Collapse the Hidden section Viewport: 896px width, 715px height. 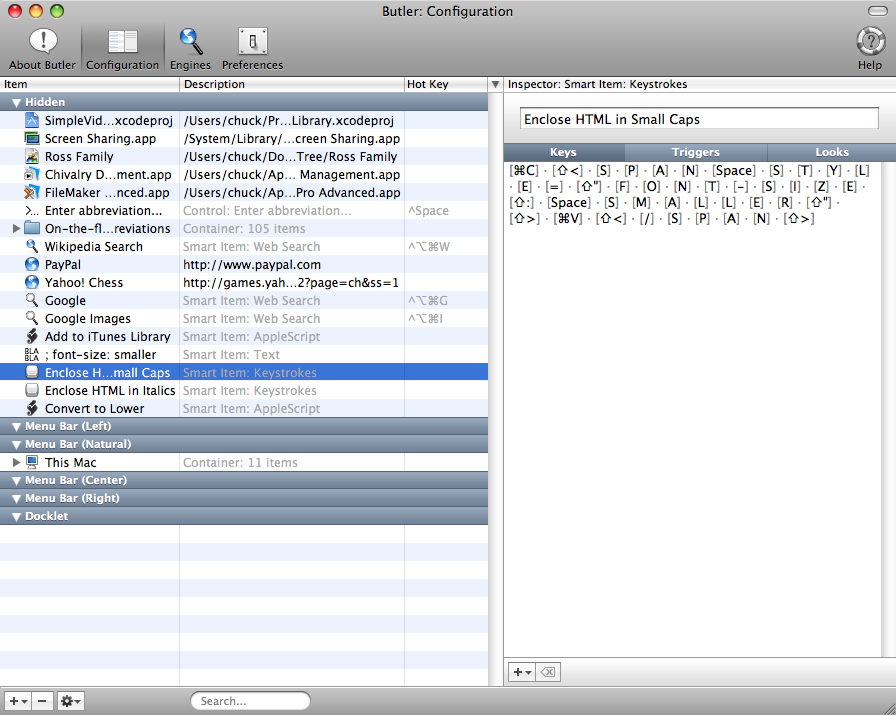tap(16, 103)
